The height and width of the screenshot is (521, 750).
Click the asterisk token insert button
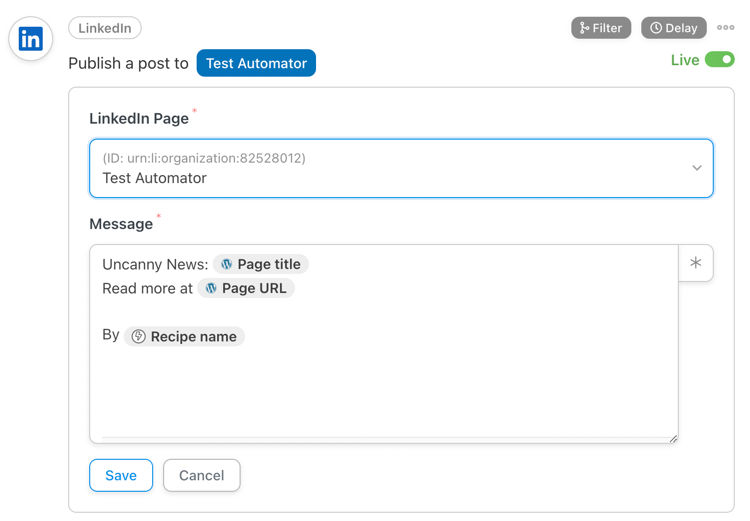(x=696, y=263)
